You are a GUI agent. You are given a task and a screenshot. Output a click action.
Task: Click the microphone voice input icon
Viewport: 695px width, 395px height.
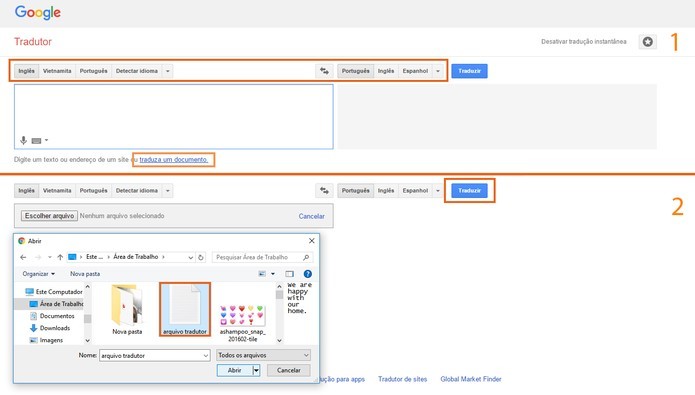23,141
